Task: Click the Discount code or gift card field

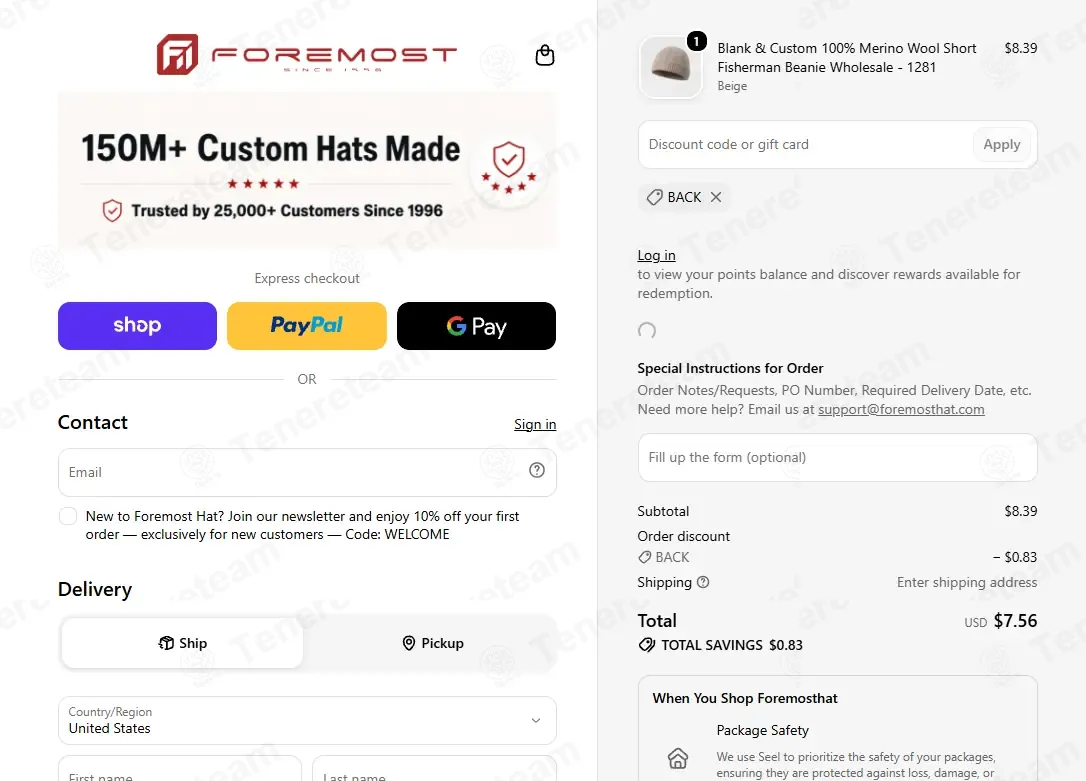Action: [x=803, y=145]
